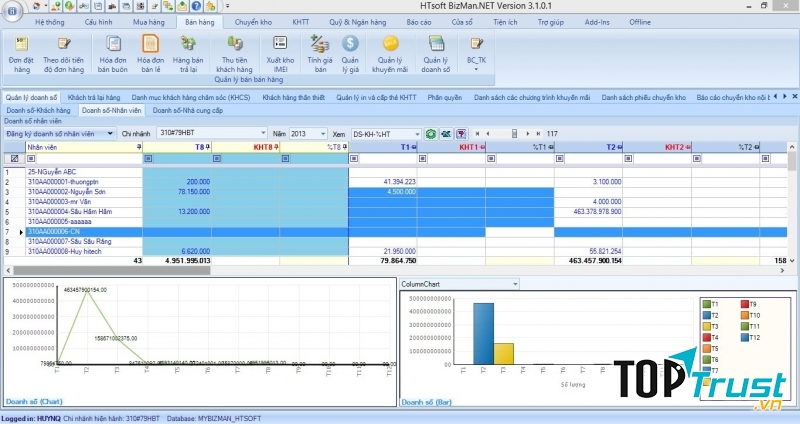Image resolution: width=800 pixels, height=424 pixels.
Task: Open Hóa đơn bán lẻ retail invoice
Action: pos(151,55)
